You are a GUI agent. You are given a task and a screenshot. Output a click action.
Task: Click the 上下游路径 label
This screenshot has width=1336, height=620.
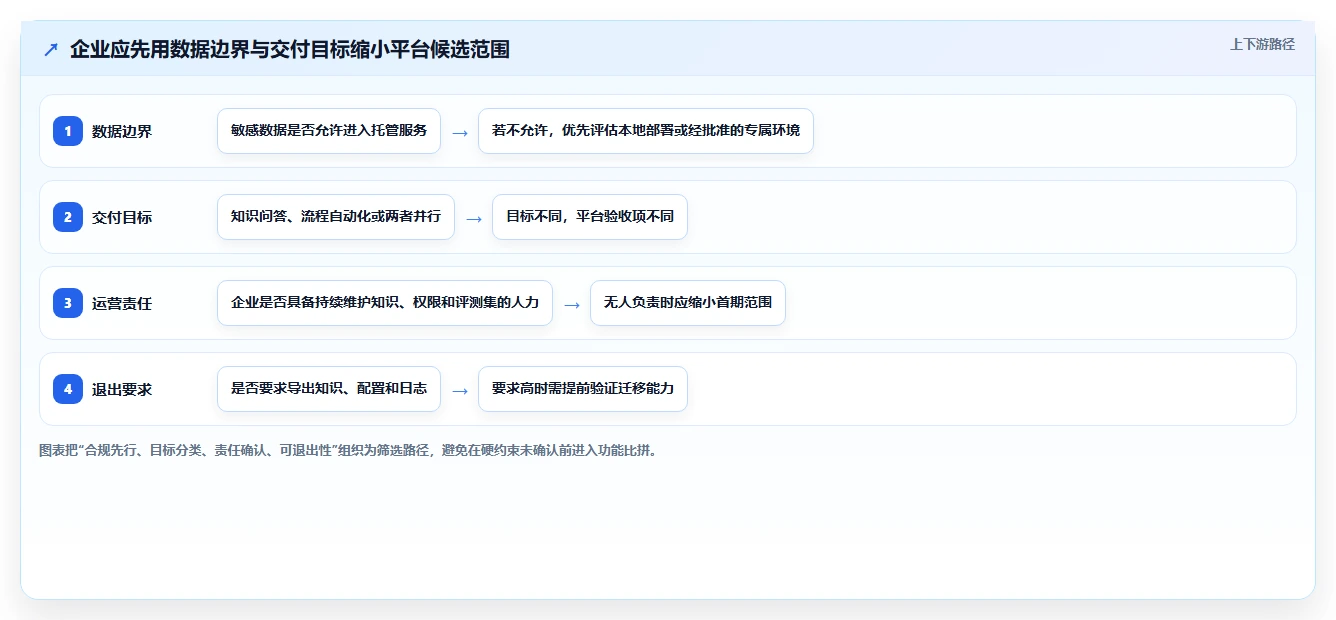click(1262, 44)
